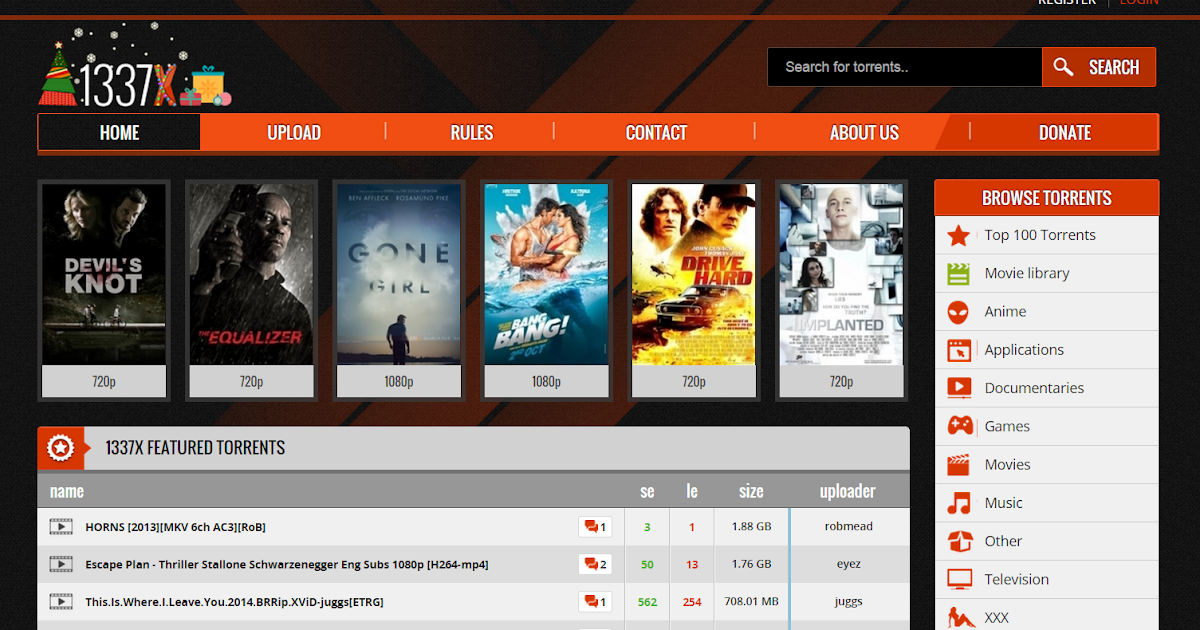
Task: Click video icon beside This.Is.Where.I.Leave.You torrent
Action: point(61,602)
